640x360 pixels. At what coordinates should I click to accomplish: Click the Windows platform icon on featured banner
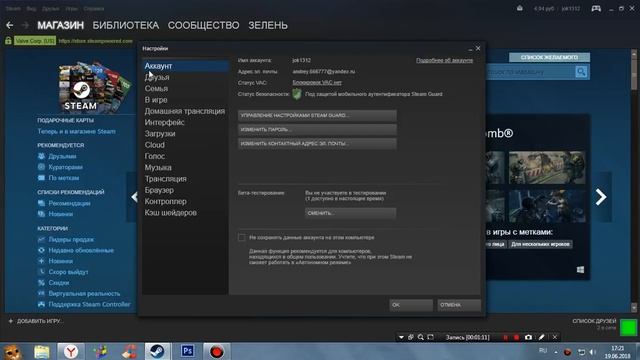[x=580, y=270]
